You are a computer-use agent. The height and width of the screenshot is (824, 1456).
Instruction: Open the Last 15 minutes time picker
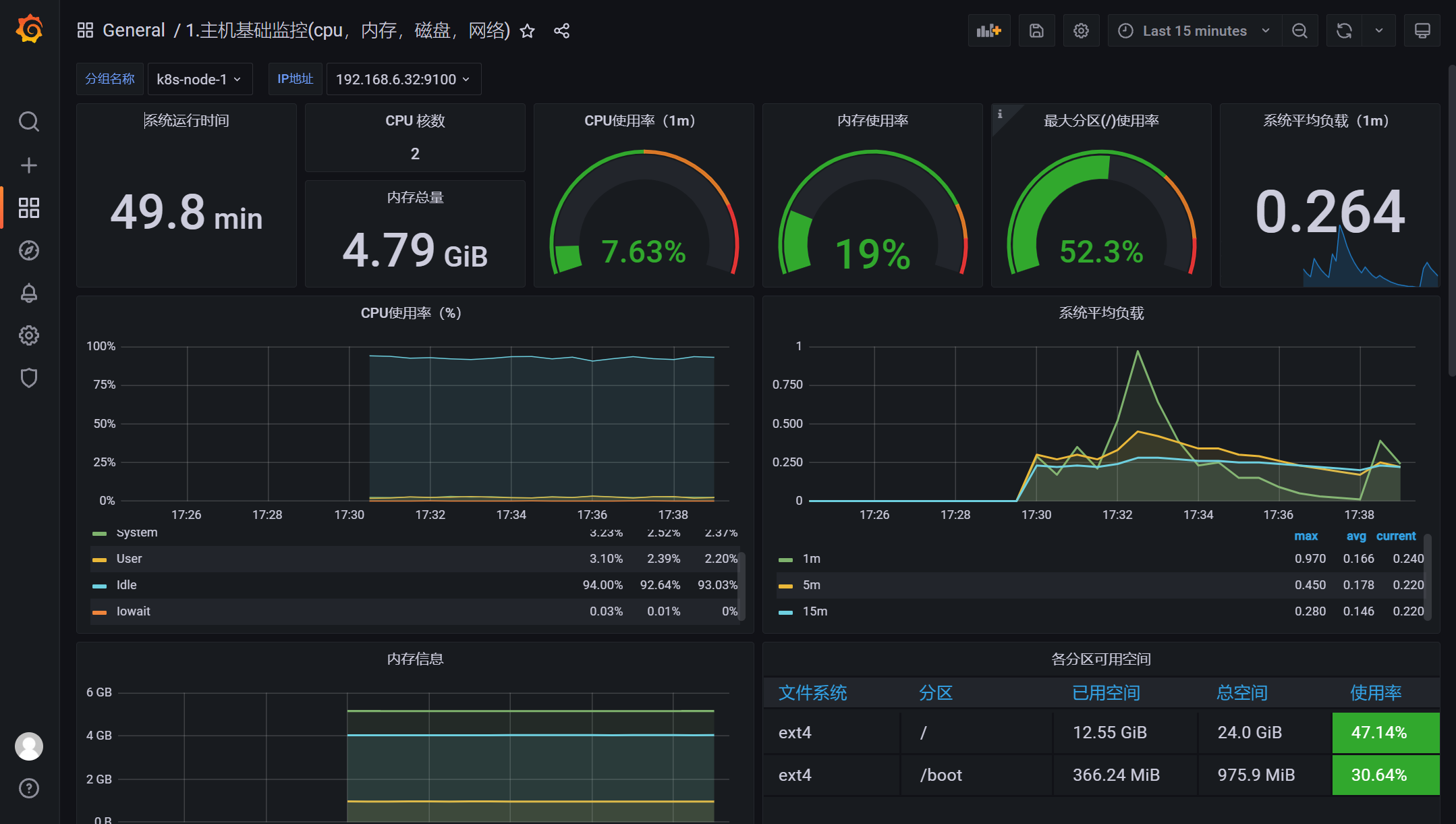pos(1194,31)
